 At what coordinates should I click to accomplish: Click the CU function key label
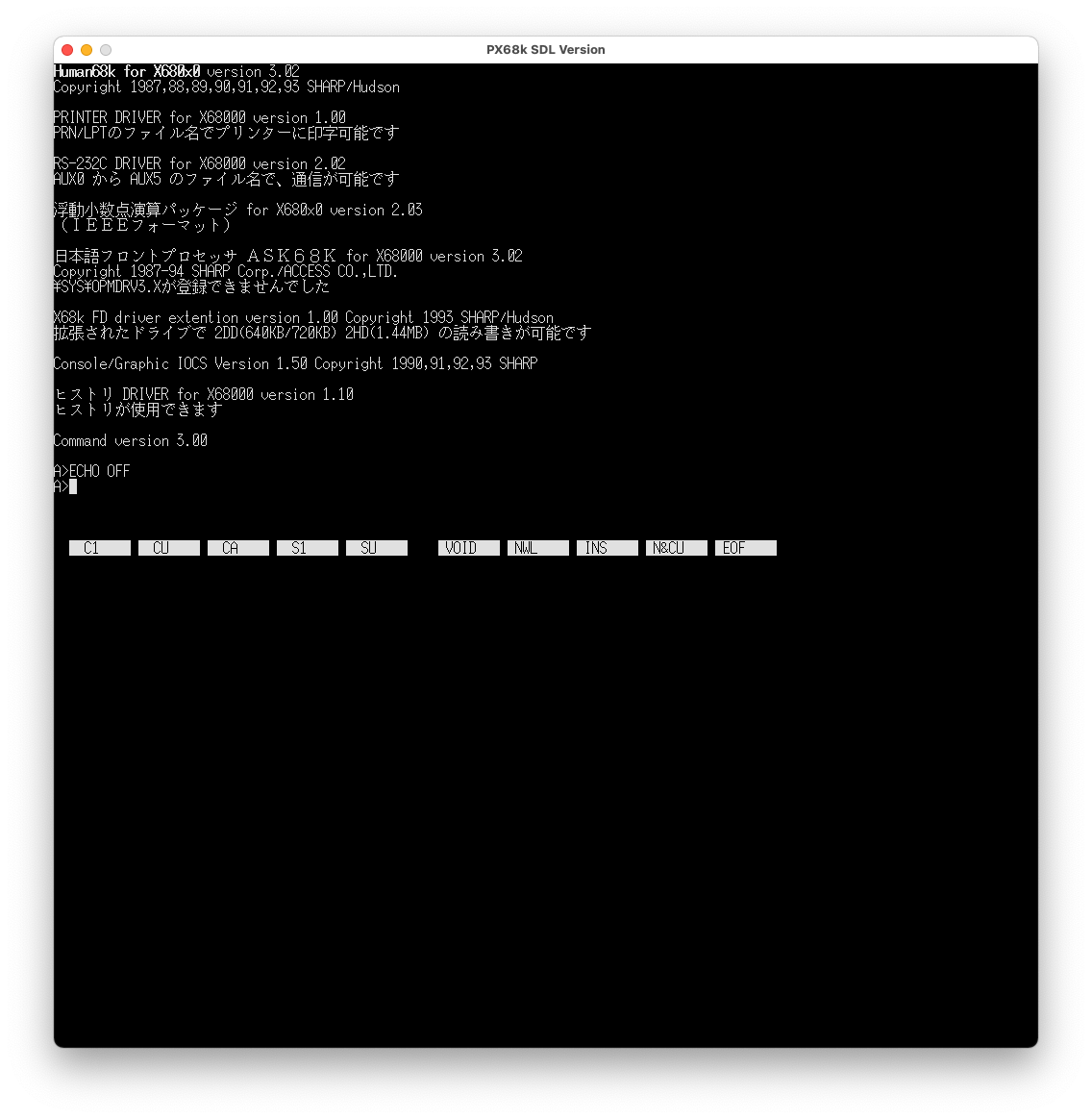tap(169, 548)
